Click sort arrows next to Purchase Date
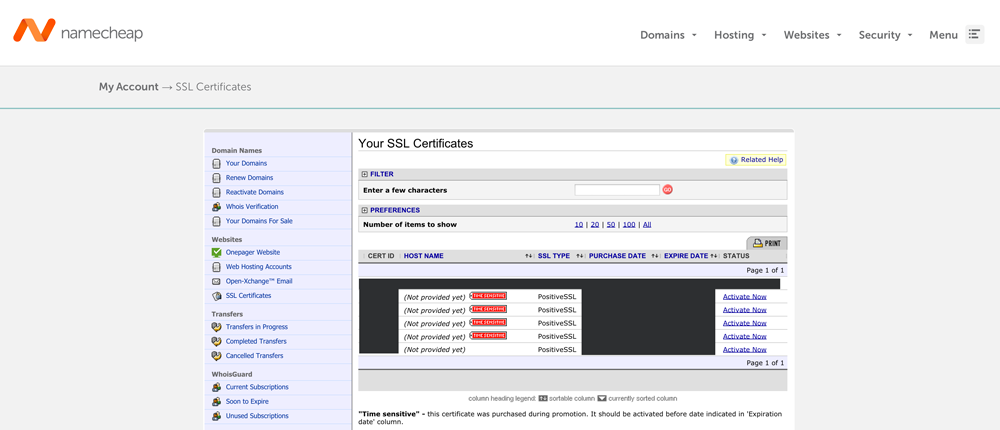The height and width of the screenshot is (430, 1000). (x=654, y=256)
